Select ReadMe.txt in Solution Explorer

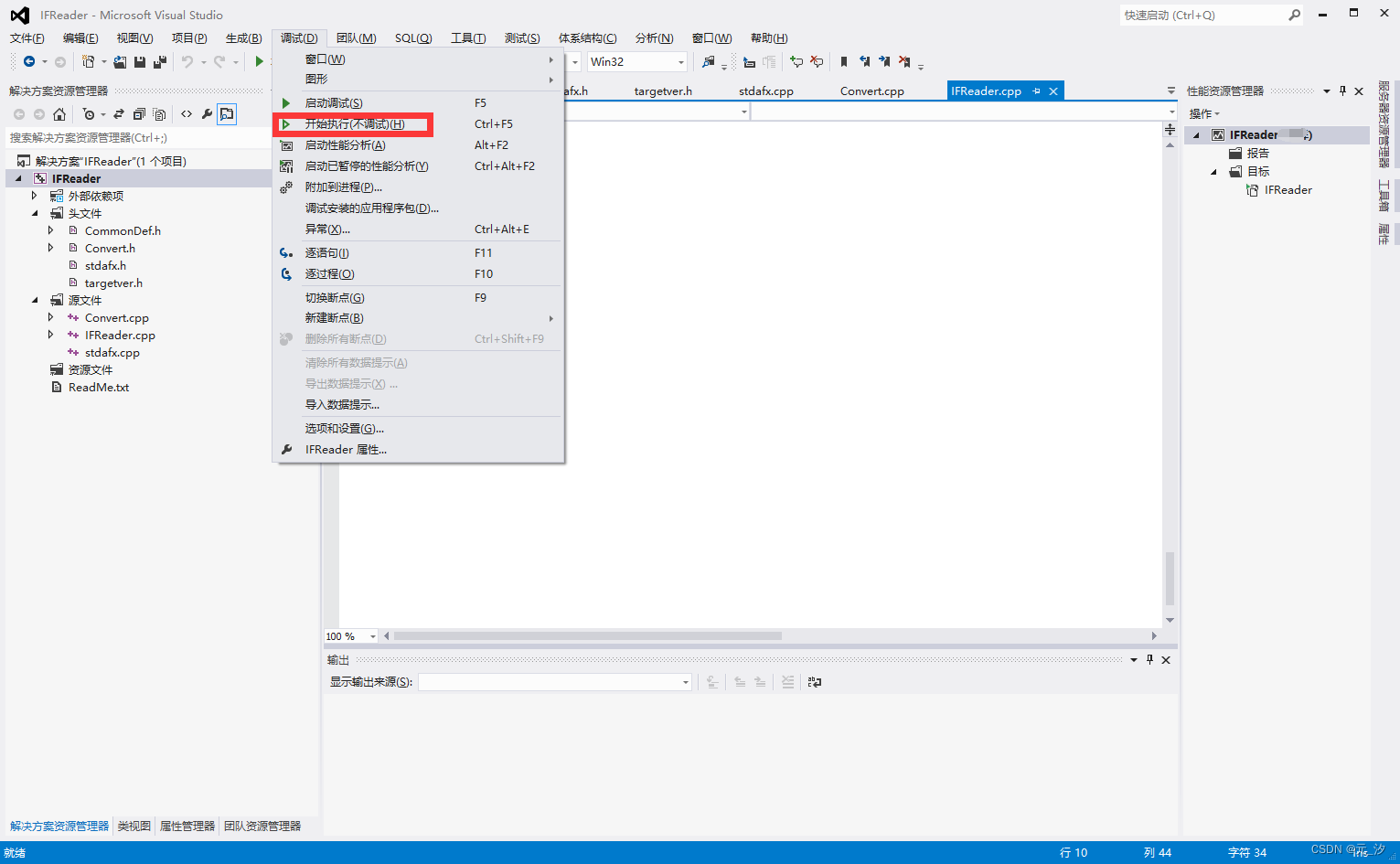click(x=99, y=387)
